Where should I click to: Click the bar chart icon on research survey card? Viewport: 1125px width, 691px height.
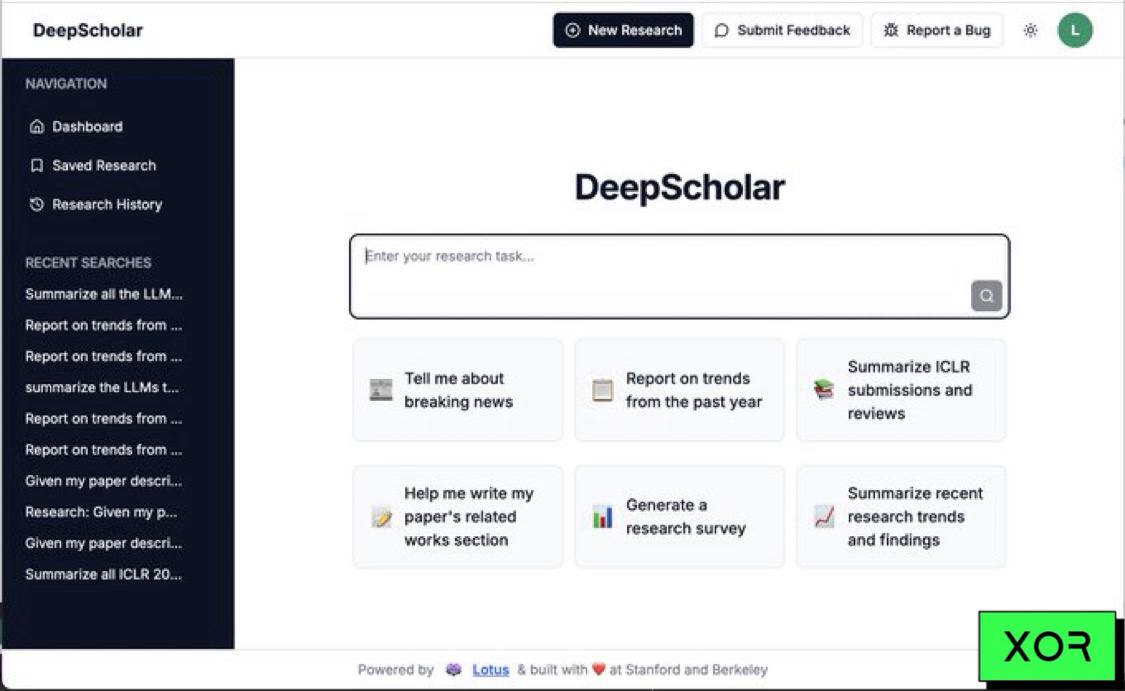click(x=602, y=517)
